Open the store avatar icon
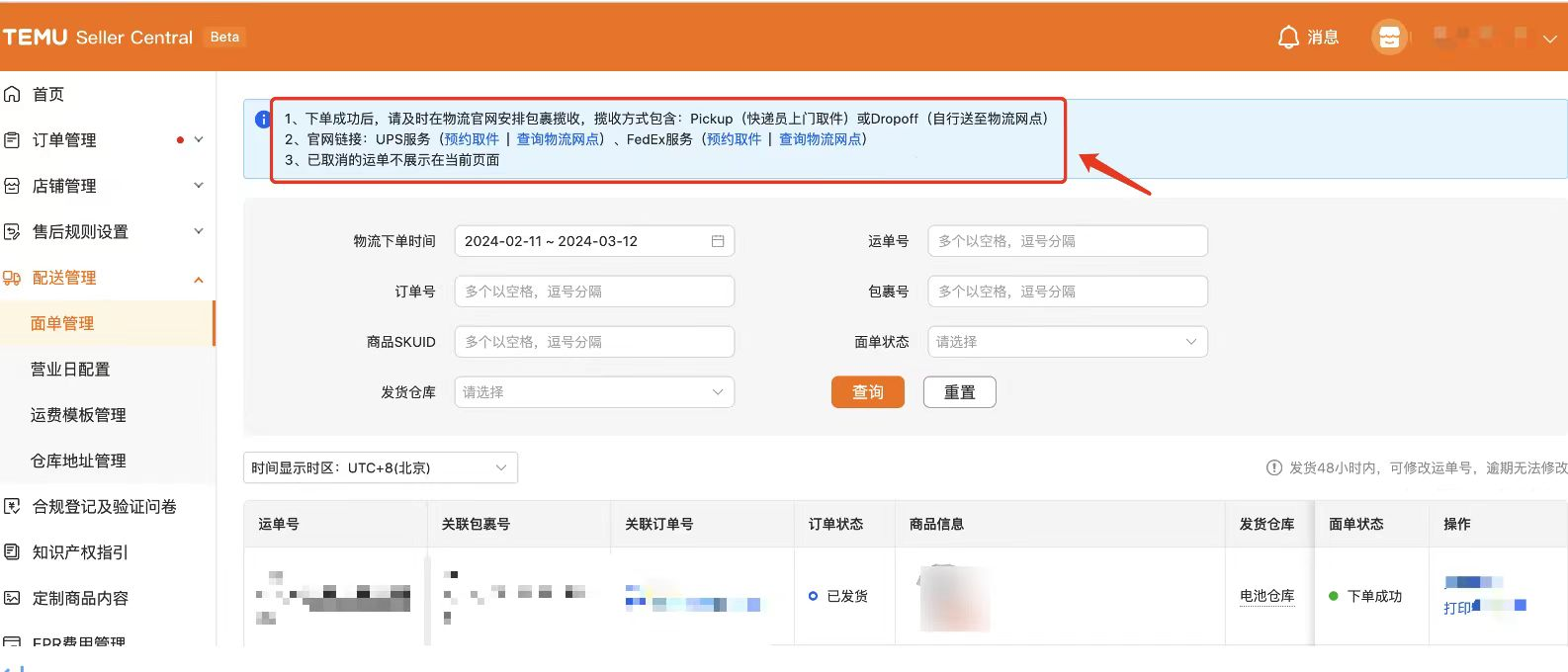The image size is (1568, 672). [1389, 38]
